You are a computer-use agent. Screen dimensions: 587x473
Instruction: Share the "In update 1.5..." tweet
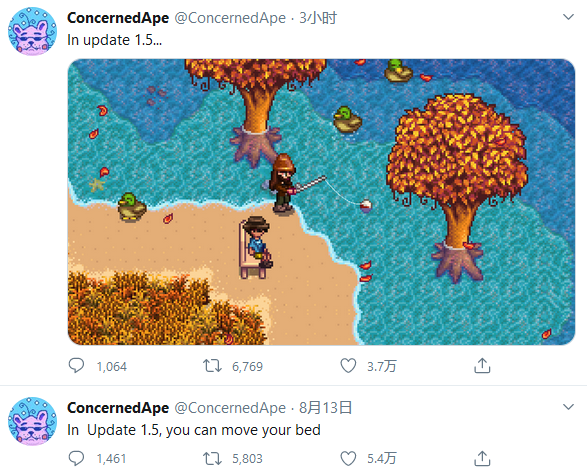(482, 366)
